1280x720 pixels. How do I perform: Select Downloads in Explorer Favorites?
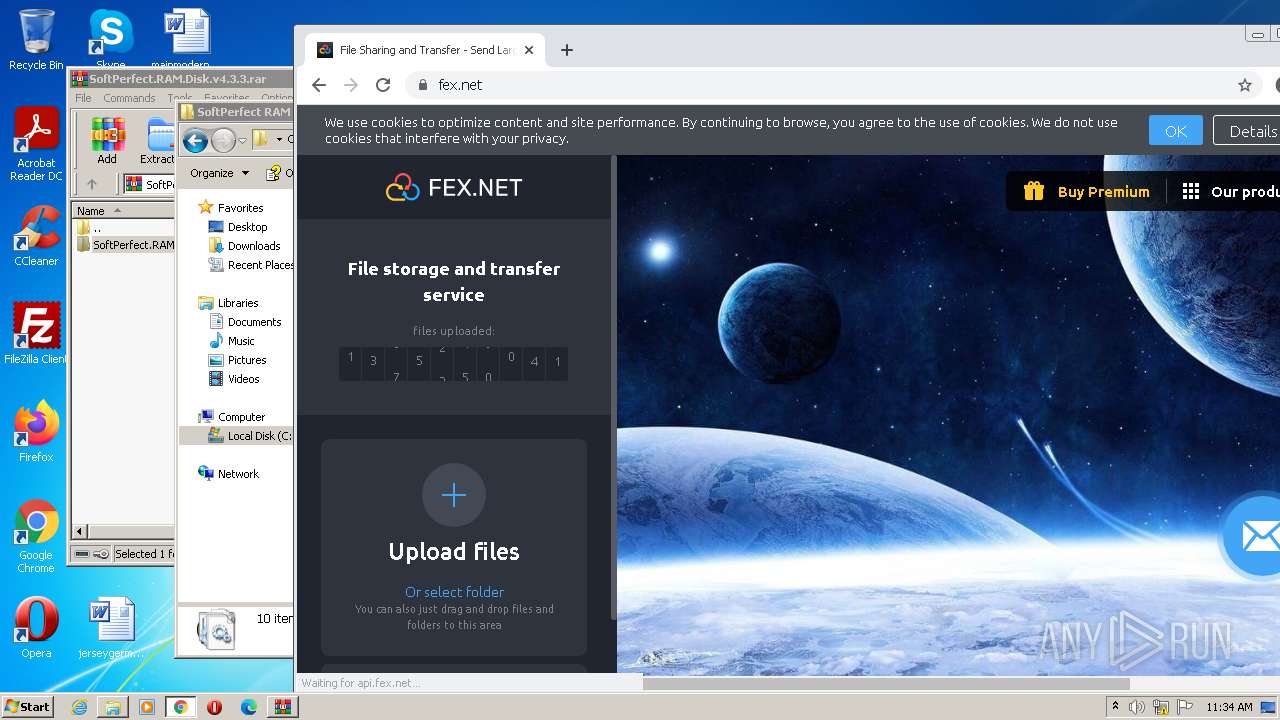253,246
